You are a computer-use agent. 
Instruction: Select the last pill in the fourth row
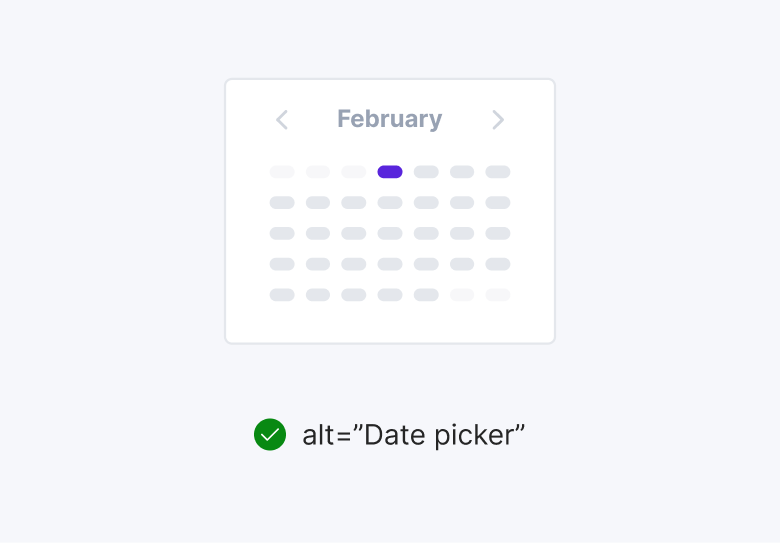[x=498, y=264]
